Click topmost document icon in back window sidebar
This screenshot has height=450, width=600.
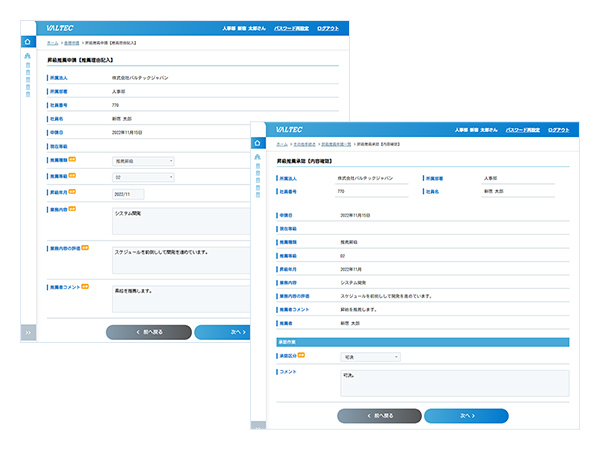tap(28, 67)
